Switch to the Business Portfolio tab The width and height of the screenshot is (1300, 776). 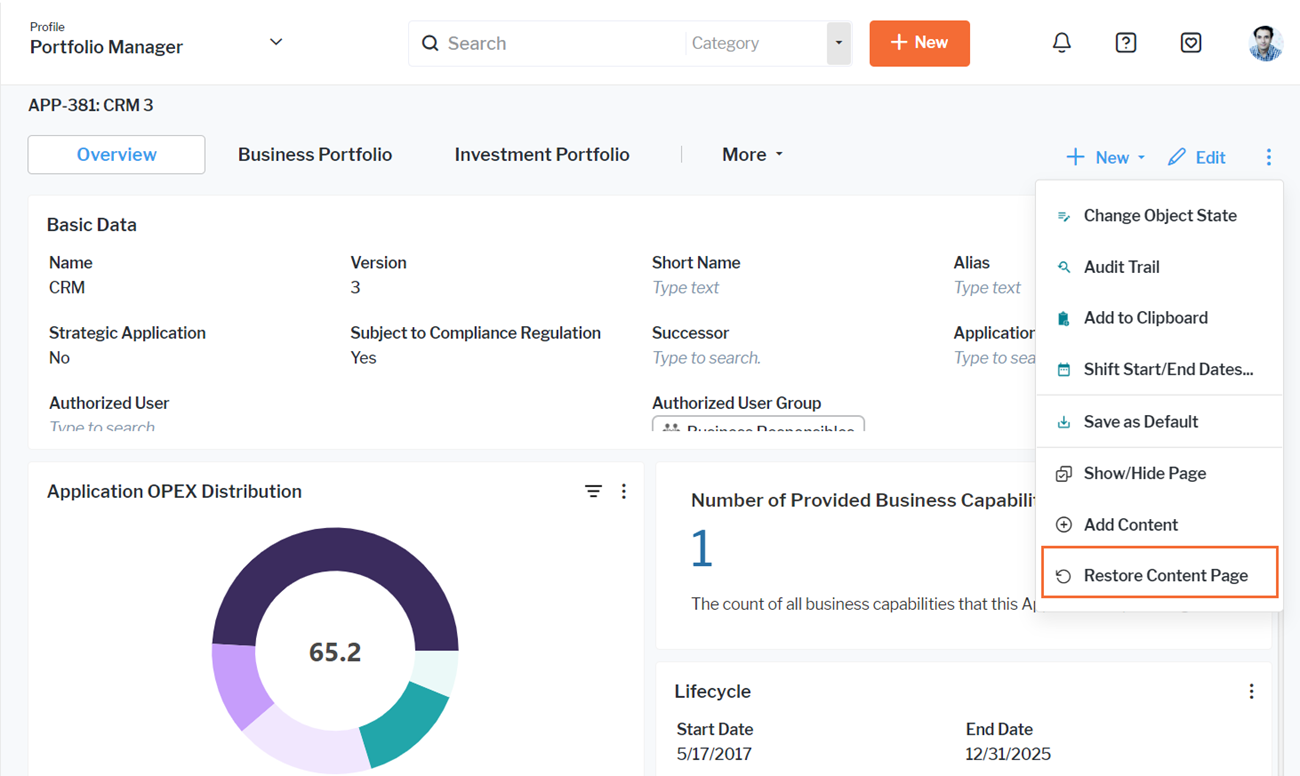(x=315, y=155)
